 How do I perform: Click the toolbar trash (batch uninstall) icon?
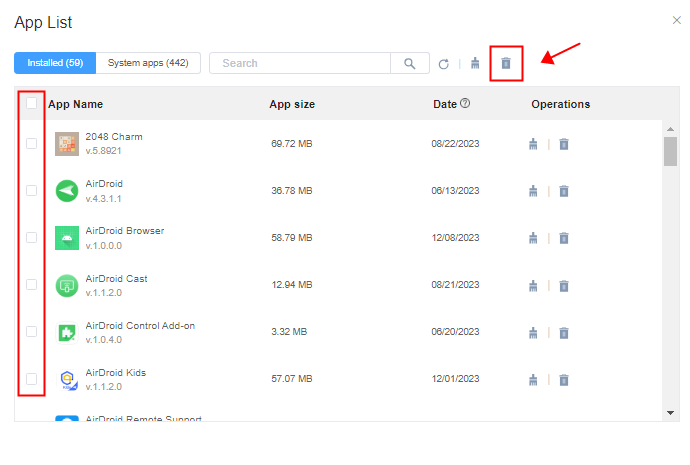(506, 63)
